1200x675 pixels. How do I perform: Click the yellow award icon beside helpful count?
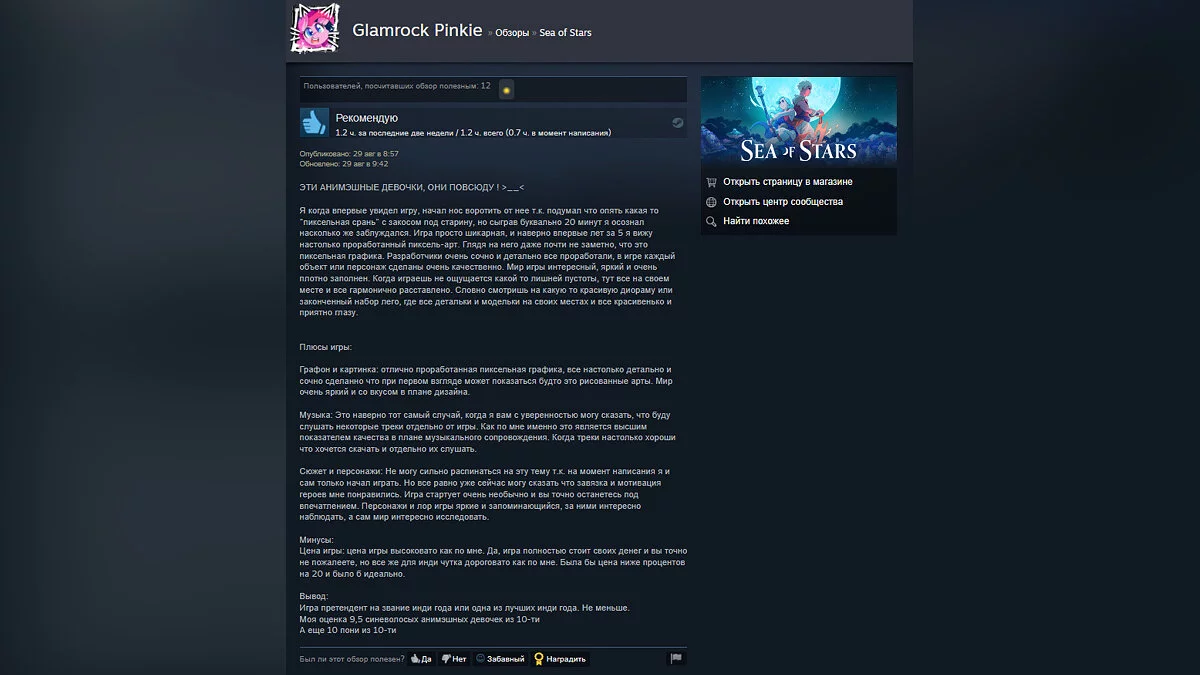click(507, 90)
